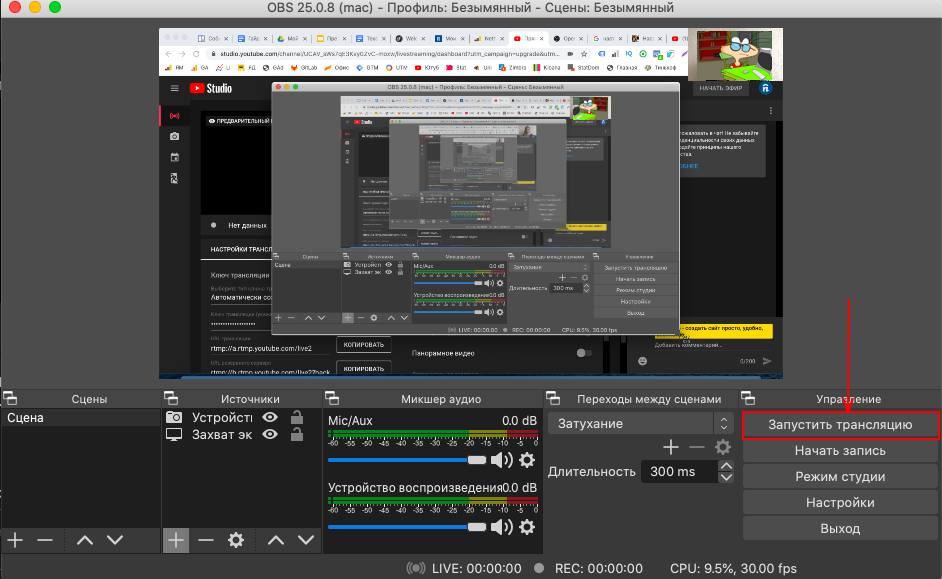Open transition properties gear icon
Viewport: 942px width, 579px height.
(x=723, y=447)
